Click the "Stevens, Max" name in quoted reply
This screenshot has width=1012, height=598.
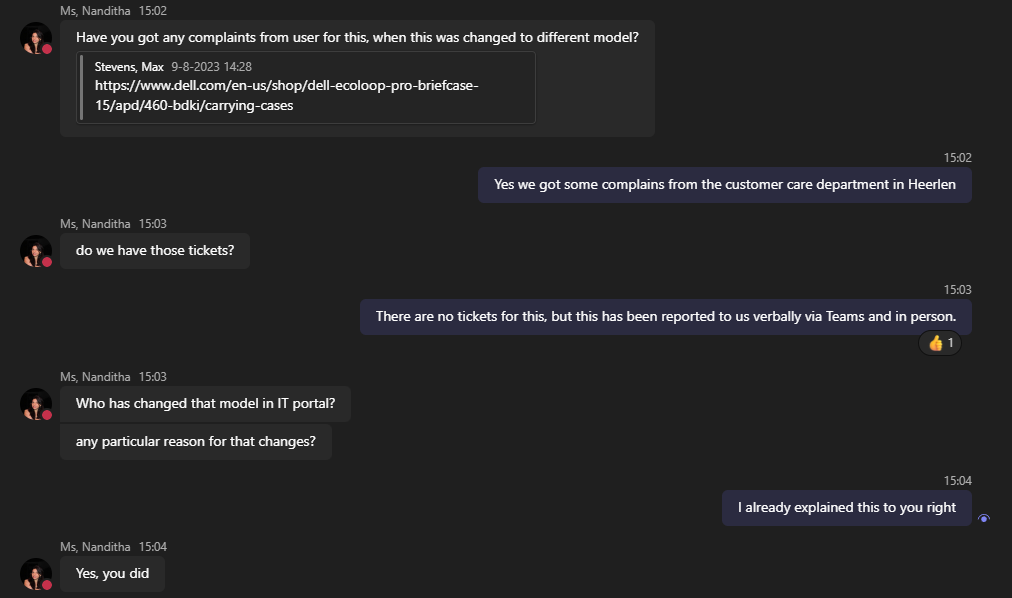[129, 67]
